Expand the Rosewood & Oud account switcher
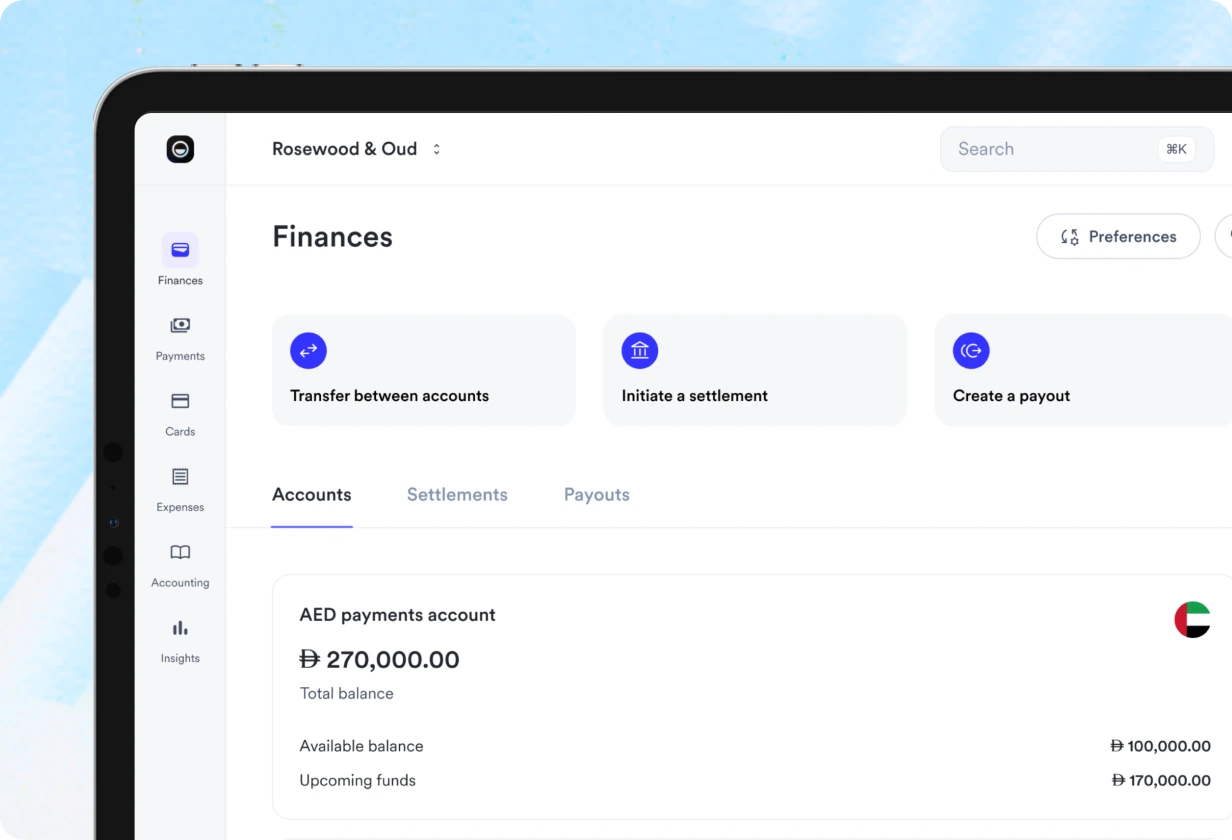 point(356,149)
